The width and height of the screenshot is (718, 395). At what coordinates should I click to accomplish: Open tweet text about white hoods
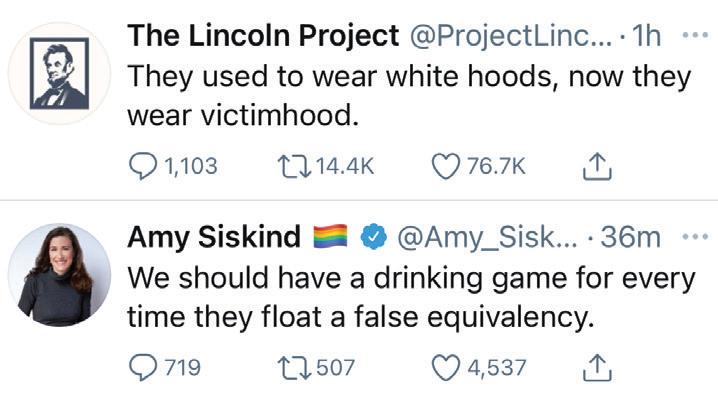click(409, 95)
